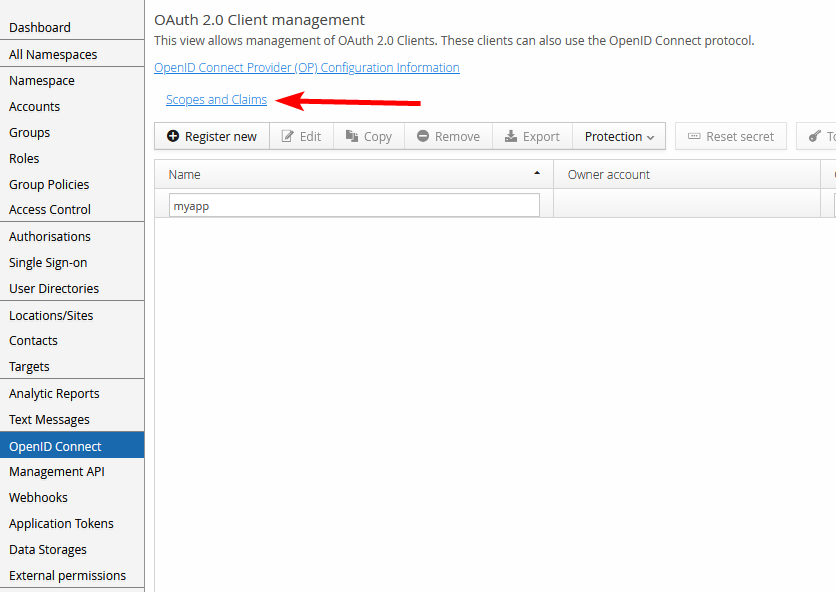Click the Register new button
The width and height of the screenshot is (836, 592).
point(212,137)
